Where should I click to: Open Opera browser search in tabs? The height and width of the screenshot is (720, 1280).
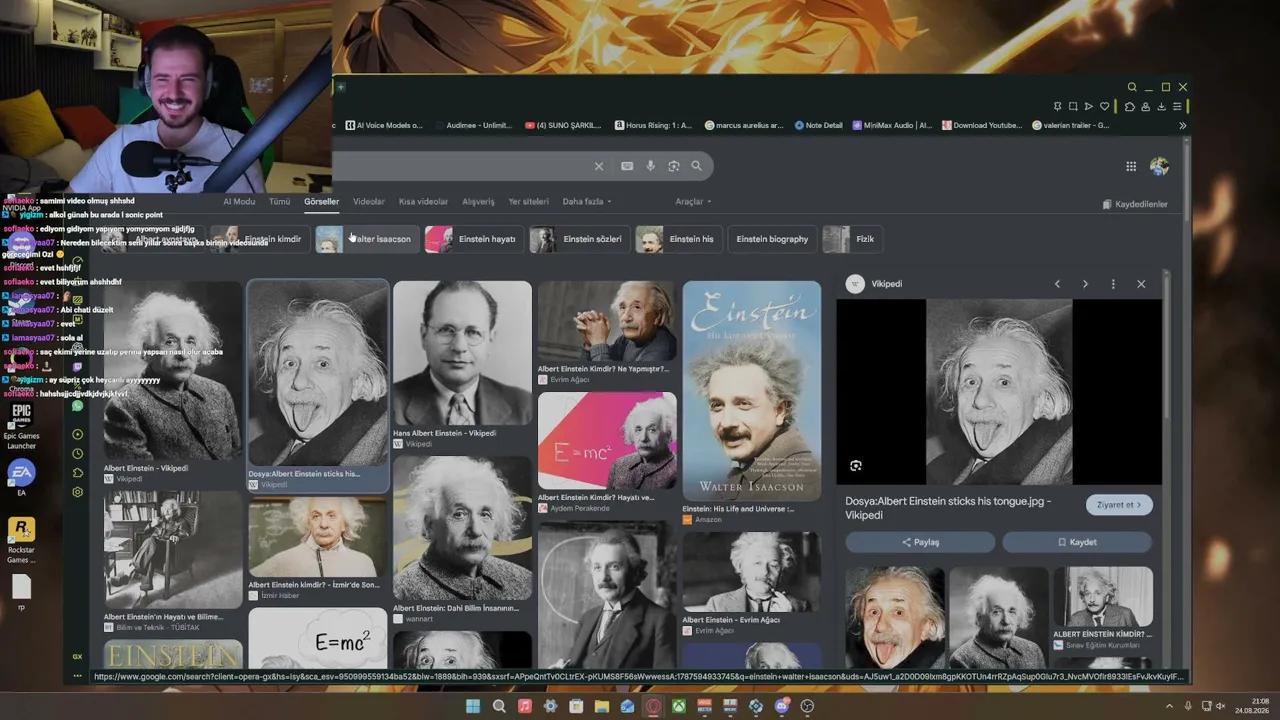point(1132,87)
